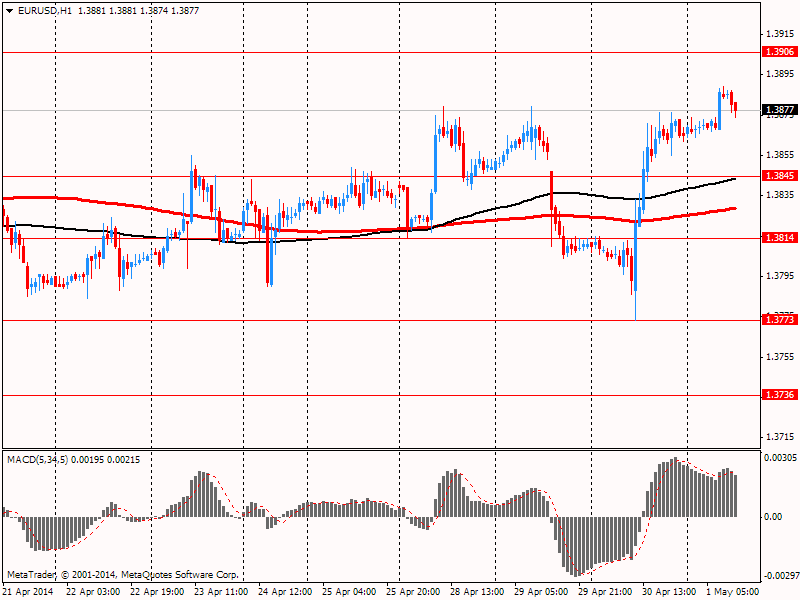Select the red 1.3773 price level label
This screenshot has width=800, height=600.
pyautogui.click(x=779, y=320)
